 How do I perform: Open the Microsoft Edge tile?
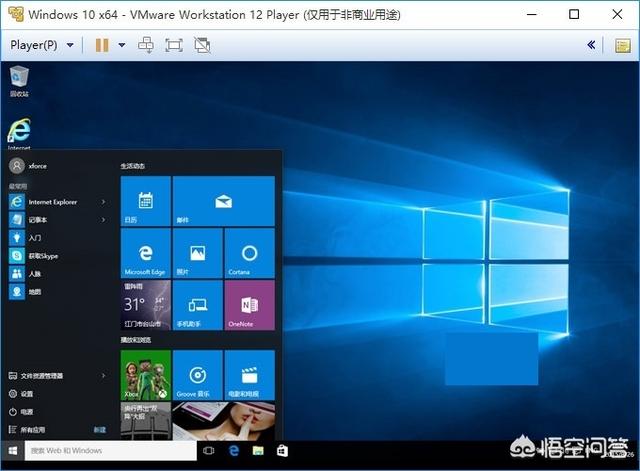click(x=146, y=253)
